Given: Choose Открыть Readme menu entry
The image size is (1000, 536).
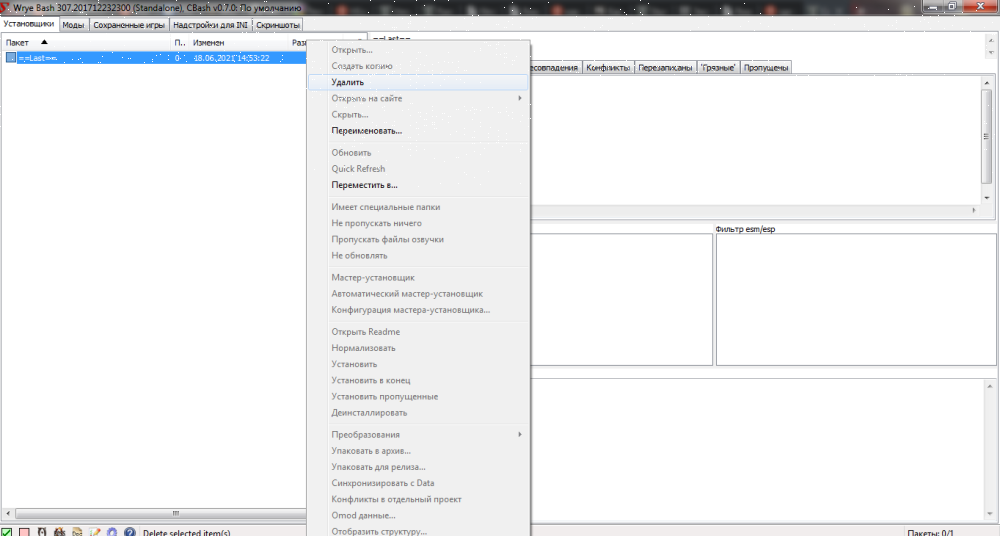Looking at the screenshot, I should point(418,332).
